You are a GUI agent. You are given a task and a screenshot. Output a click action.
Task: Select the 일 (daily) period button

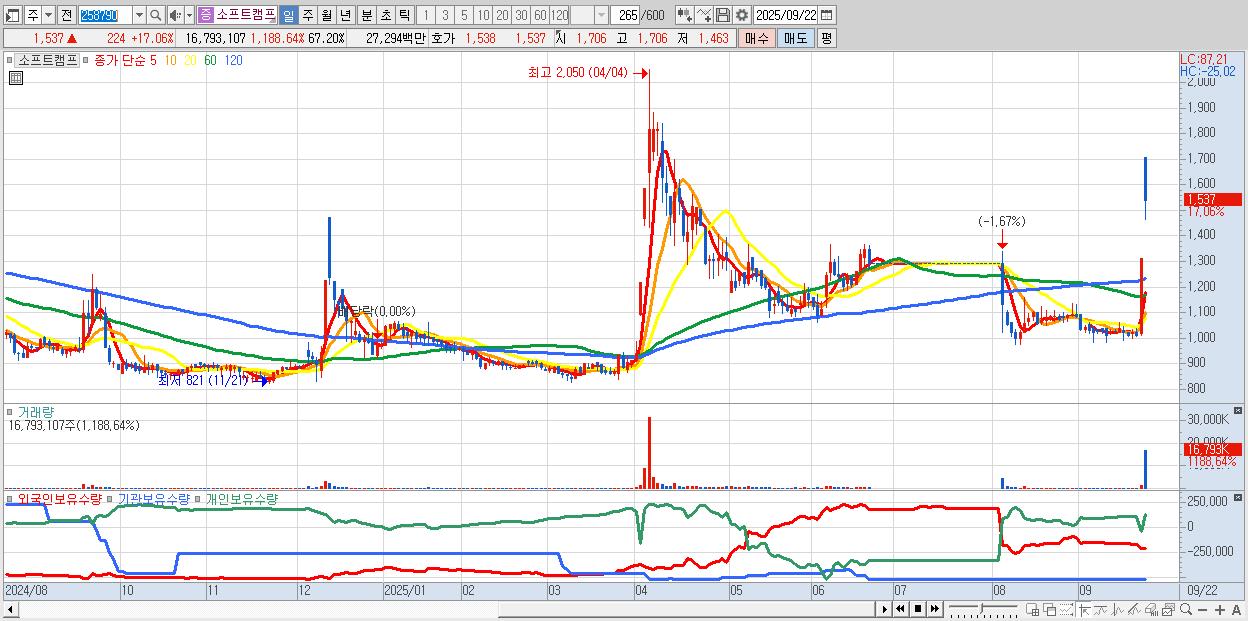pyautogui.click(x=288, y=15)
